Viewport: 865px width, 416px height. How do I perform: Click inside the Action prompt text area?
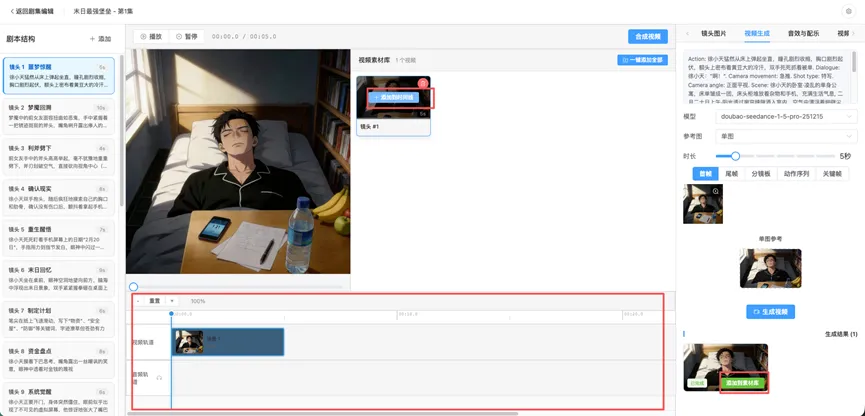pyautogui.click(x=767, y=78)
